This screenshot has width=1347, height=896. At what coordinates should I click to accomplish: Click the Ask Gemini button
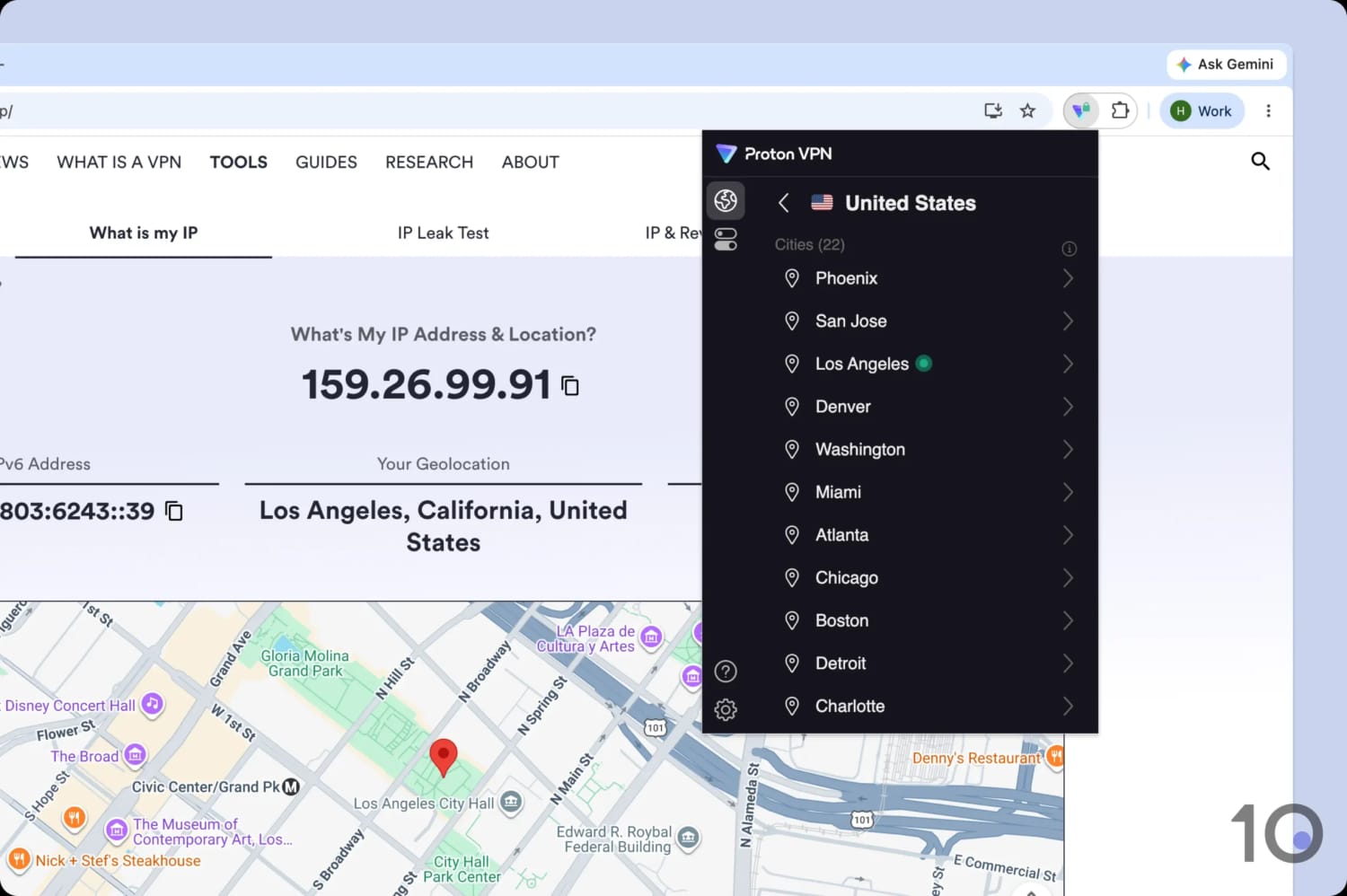pyautogui.click(x=1226, y=64)
